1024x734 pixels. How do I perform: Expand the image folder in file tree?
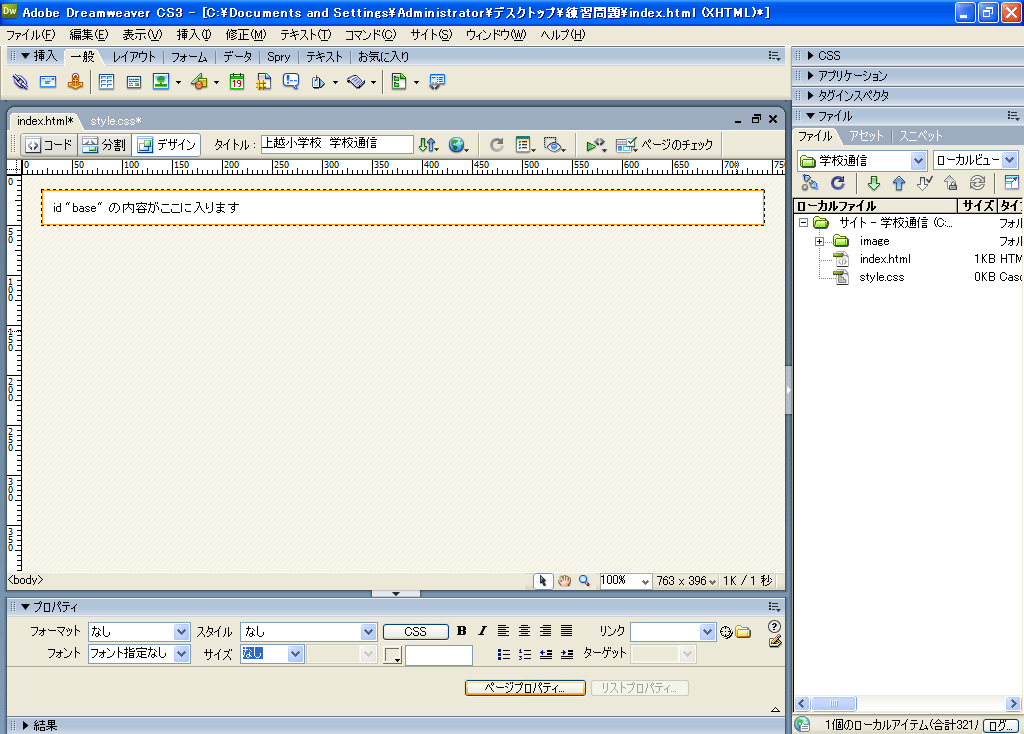820,241
